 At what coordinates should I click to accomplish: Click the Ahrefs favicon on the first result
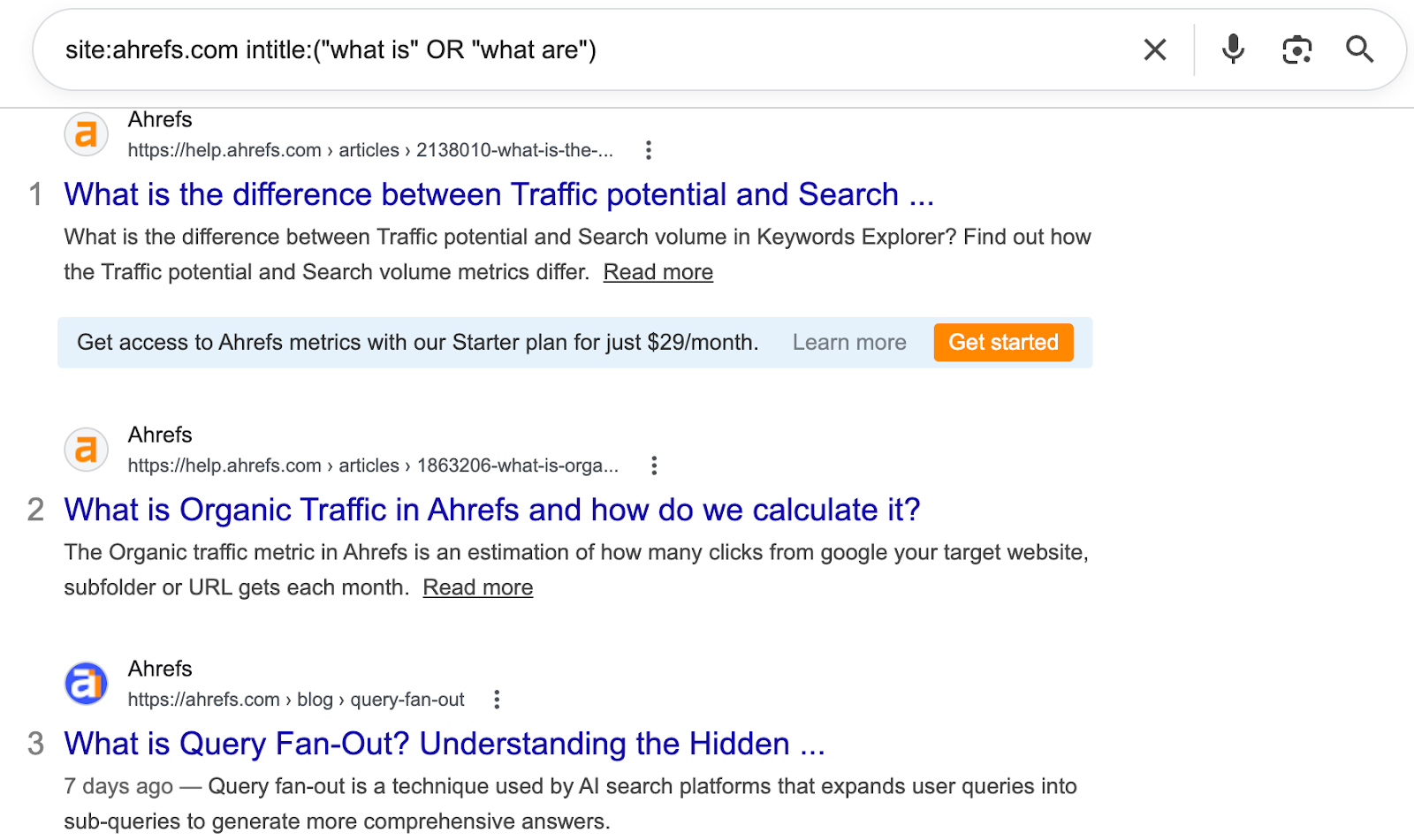[x=87, y=134]
